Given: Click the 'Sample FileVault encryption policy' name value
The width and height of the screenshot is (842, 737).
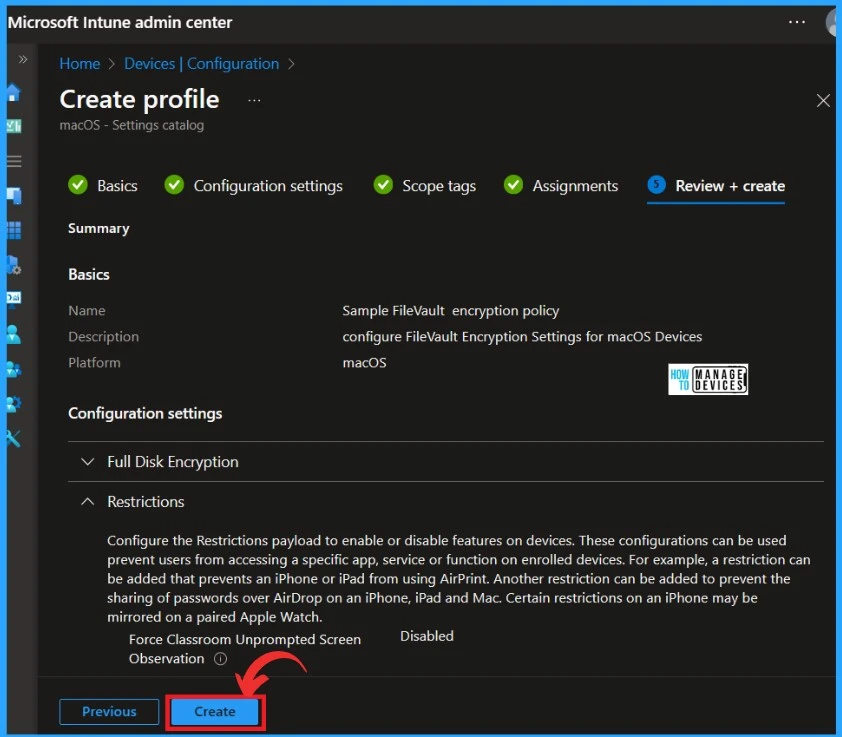Looking at the screenshot, I should coord(451,311).
